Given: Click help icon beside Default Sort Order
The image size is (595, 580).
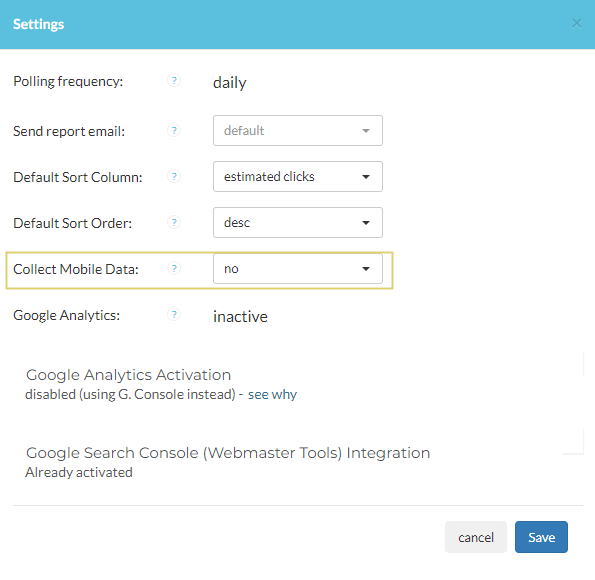Looking at the screenshot, I should pyautogui.click(x=174, y=222).
